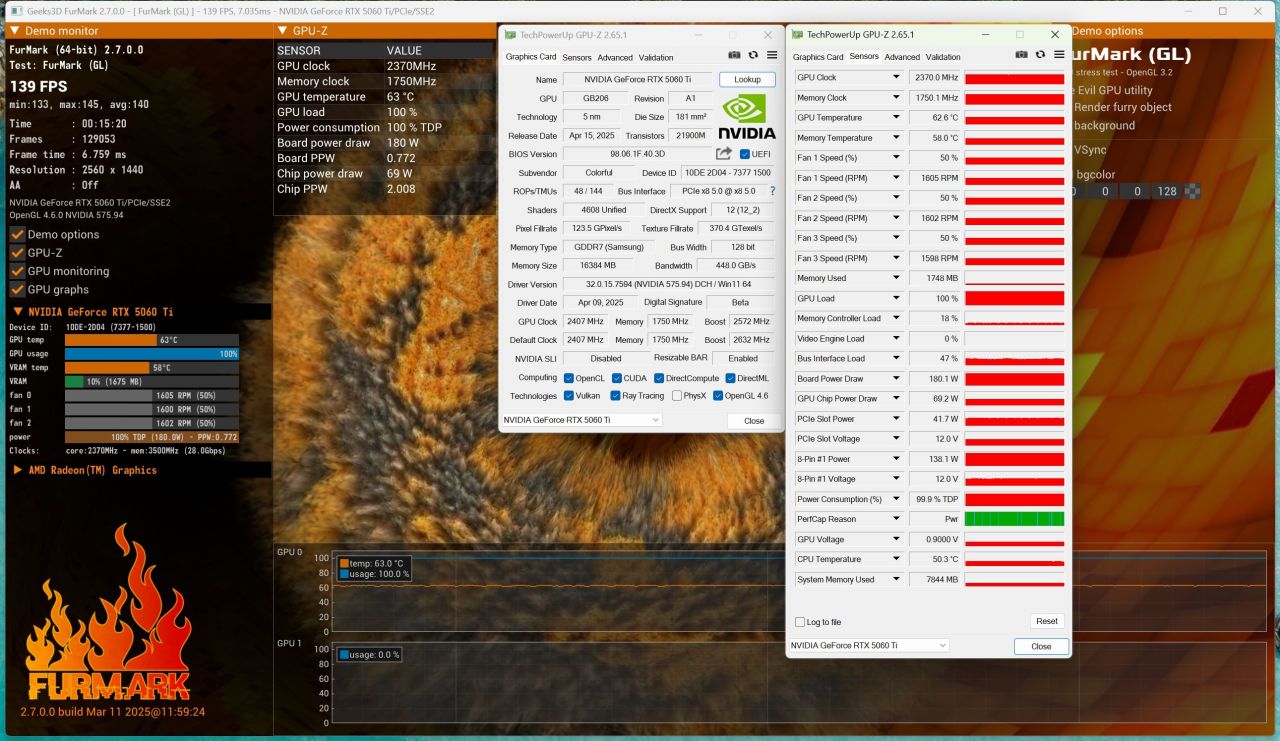Open the Memory Temperature sensor dropdown arrow

pos(896,137)
